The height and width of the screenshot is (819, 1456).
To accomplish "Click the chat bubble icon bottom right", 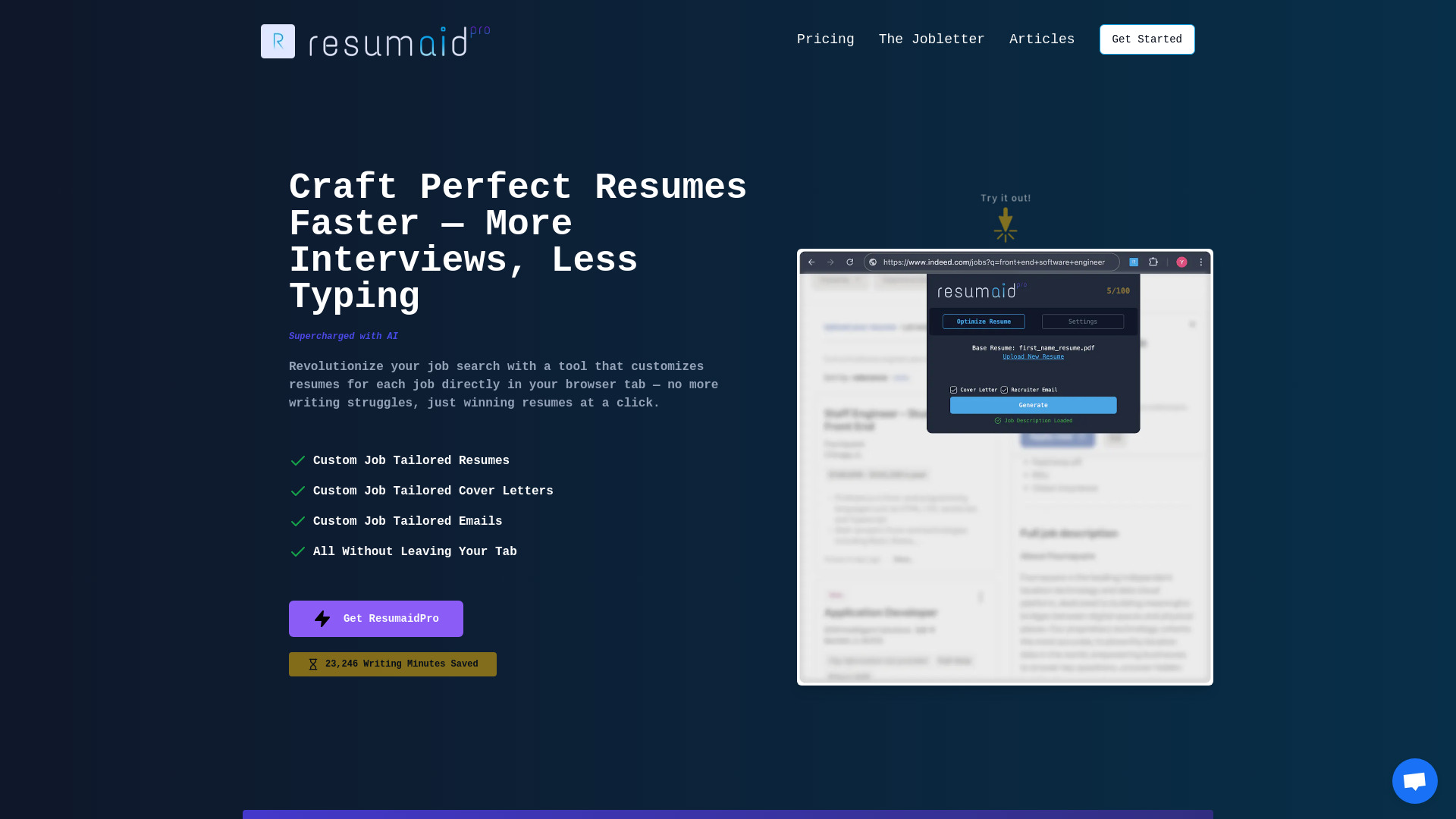I will pos(1415,781).
